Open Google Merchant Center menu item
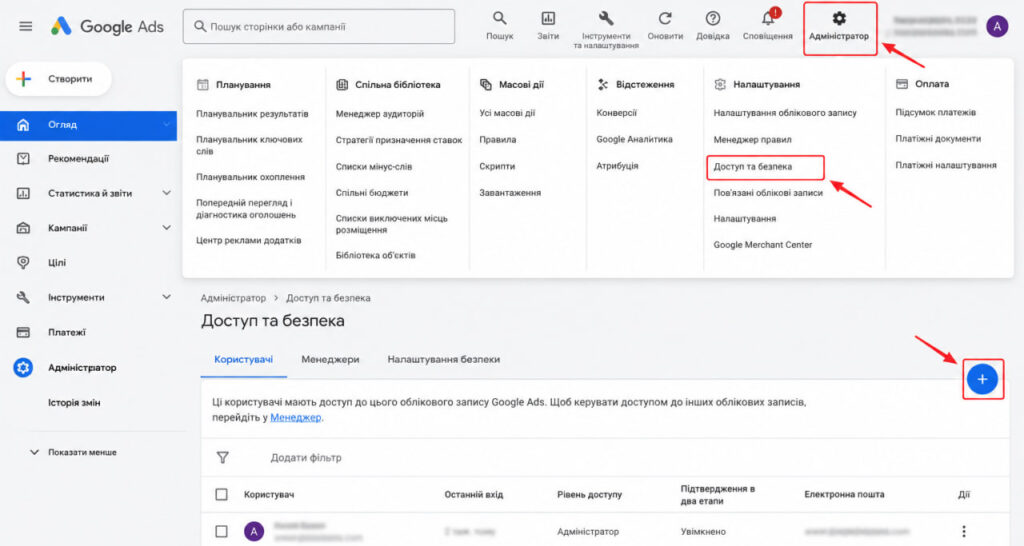 [x=763, y=245]
